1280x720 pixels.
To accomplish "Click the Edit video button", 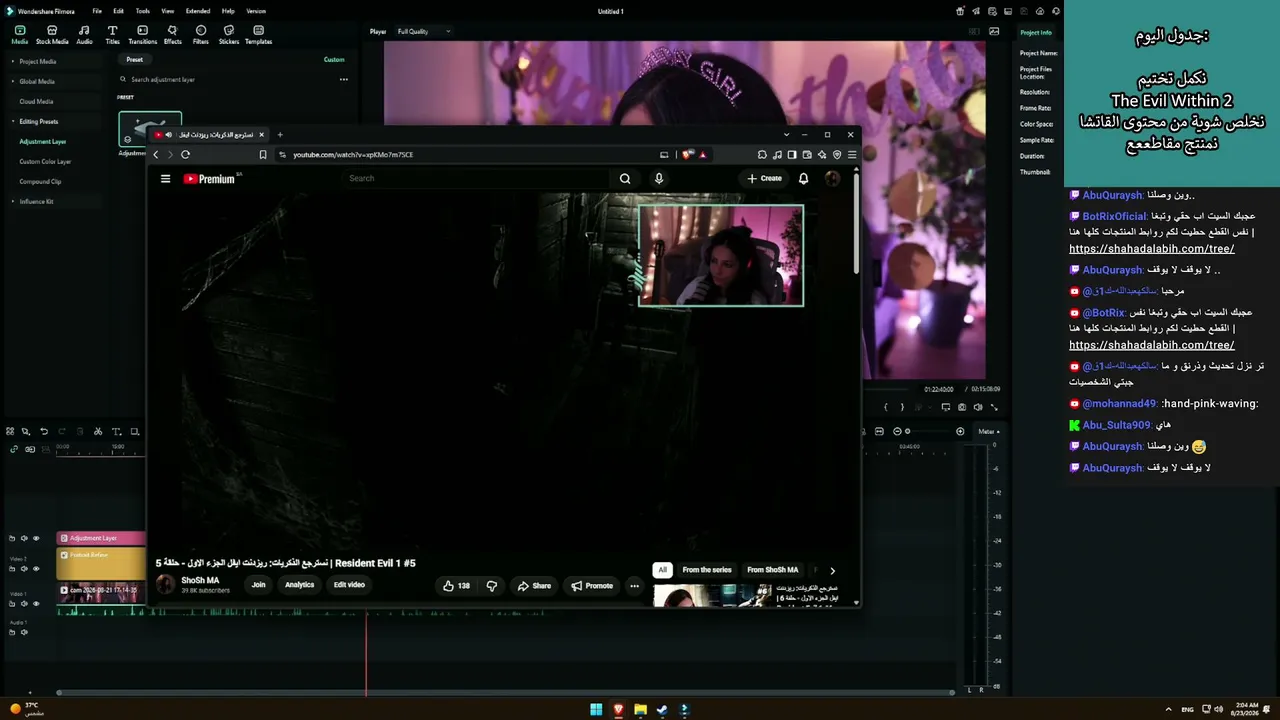I will pyautogui.click(x=349, y=585).
